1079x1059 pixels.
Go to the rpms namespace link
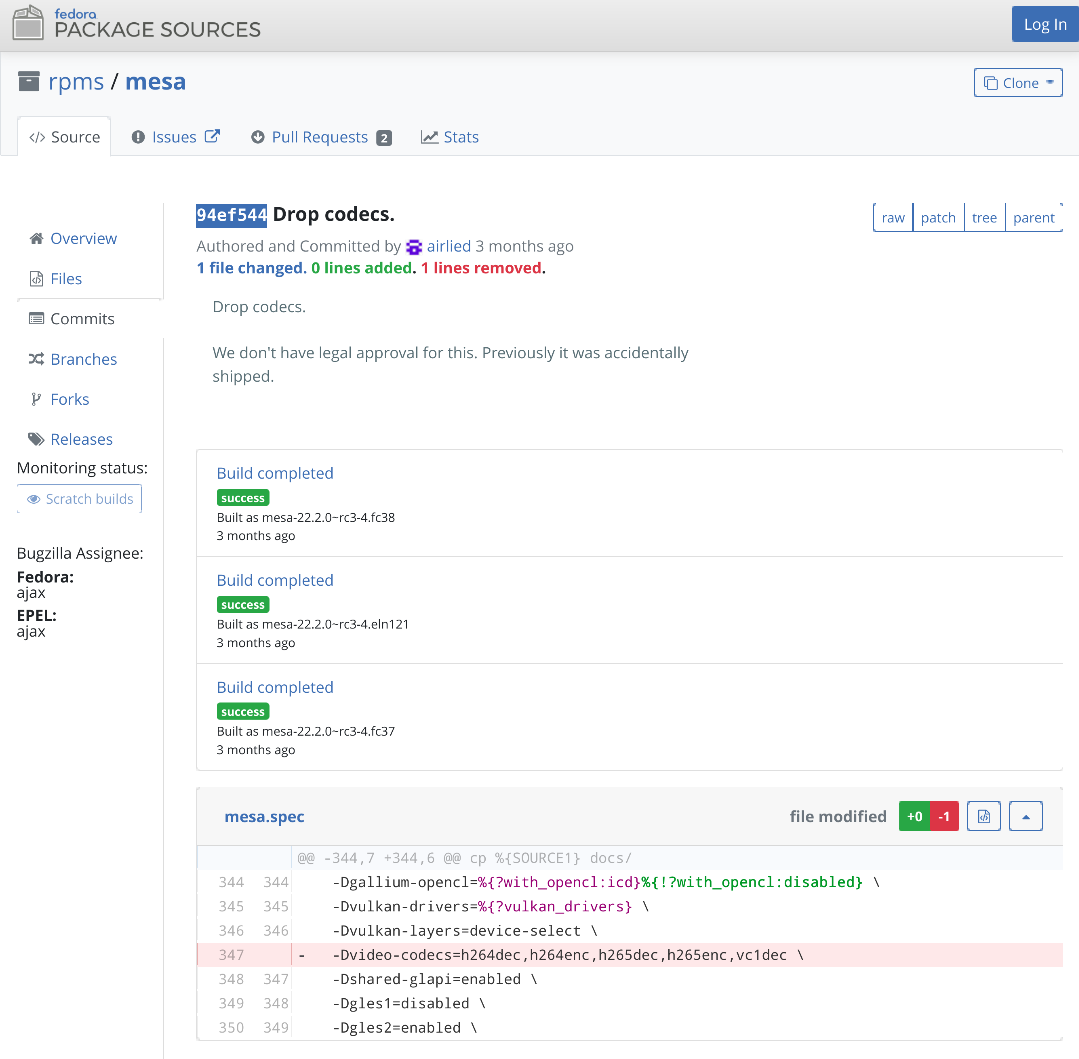pyautogui.click(x=76, y=81)
